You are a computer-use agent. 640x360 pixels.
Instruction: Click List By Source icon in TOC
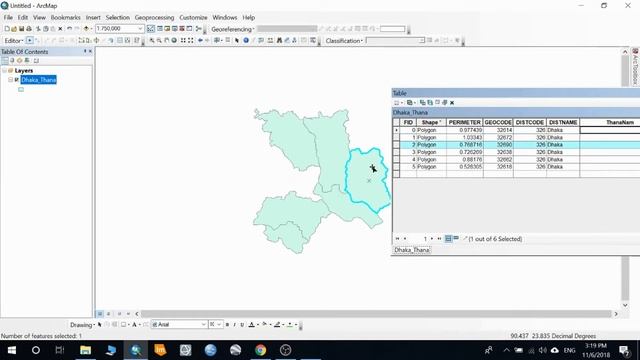12,60
